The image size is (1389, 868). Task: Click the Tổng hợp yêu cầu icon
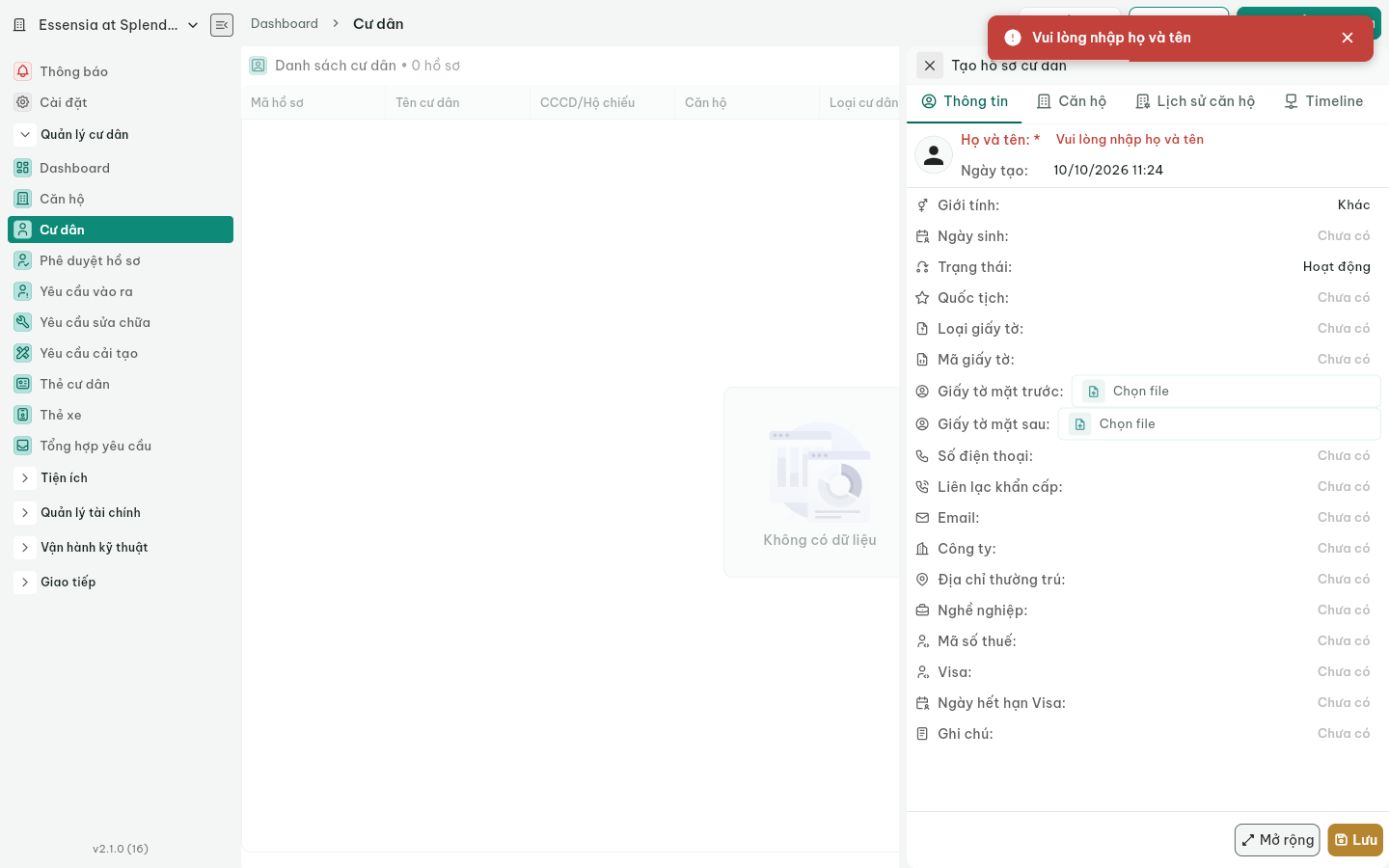tap(23, 446)
